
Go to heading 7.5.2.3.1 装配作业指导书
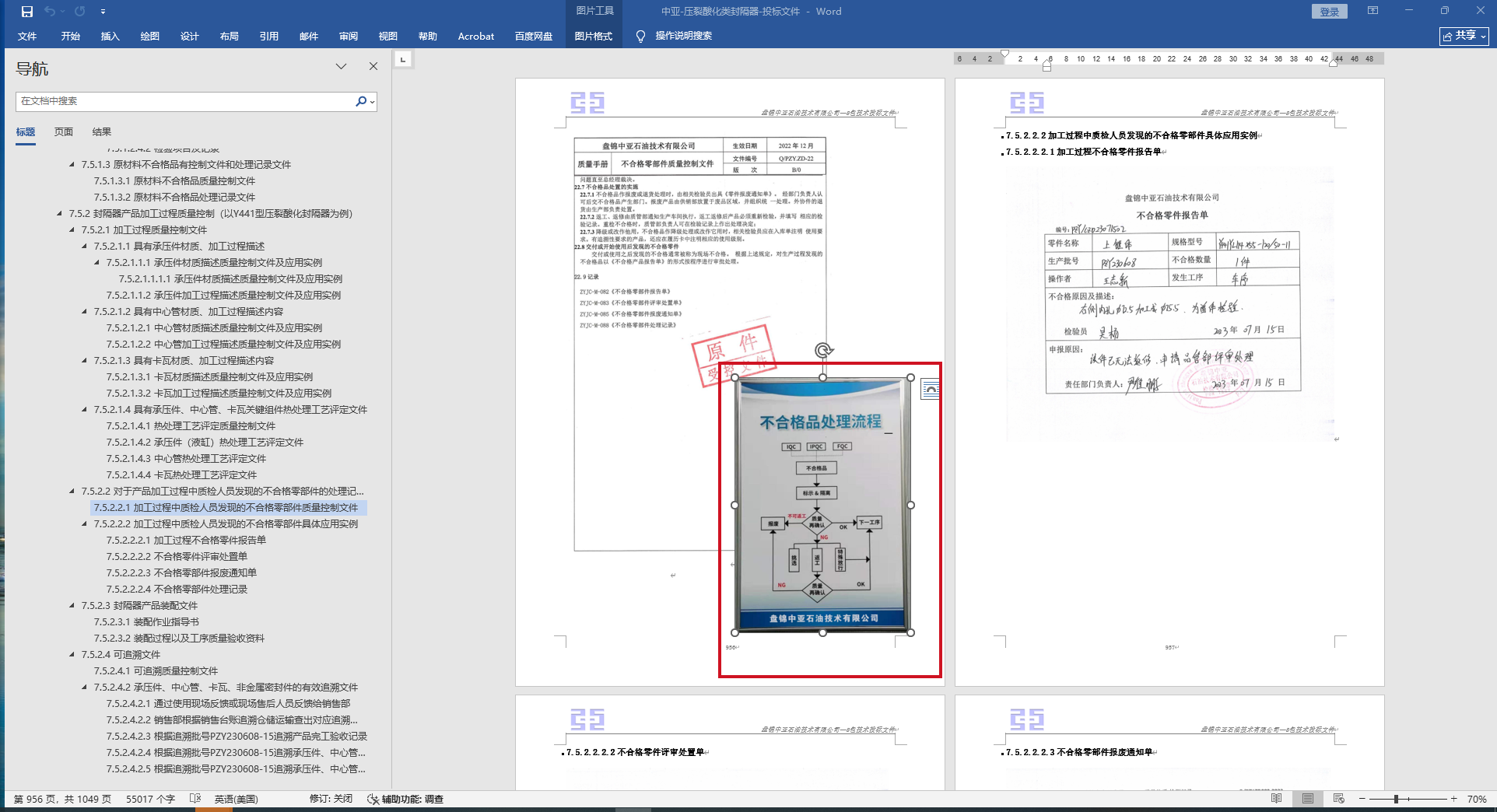tap(146, 622)
